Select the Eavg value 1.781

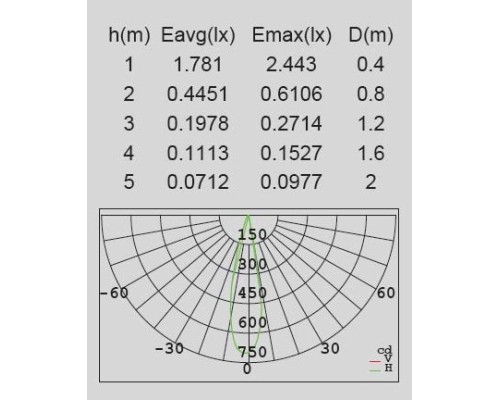click(x=198, y=65)
